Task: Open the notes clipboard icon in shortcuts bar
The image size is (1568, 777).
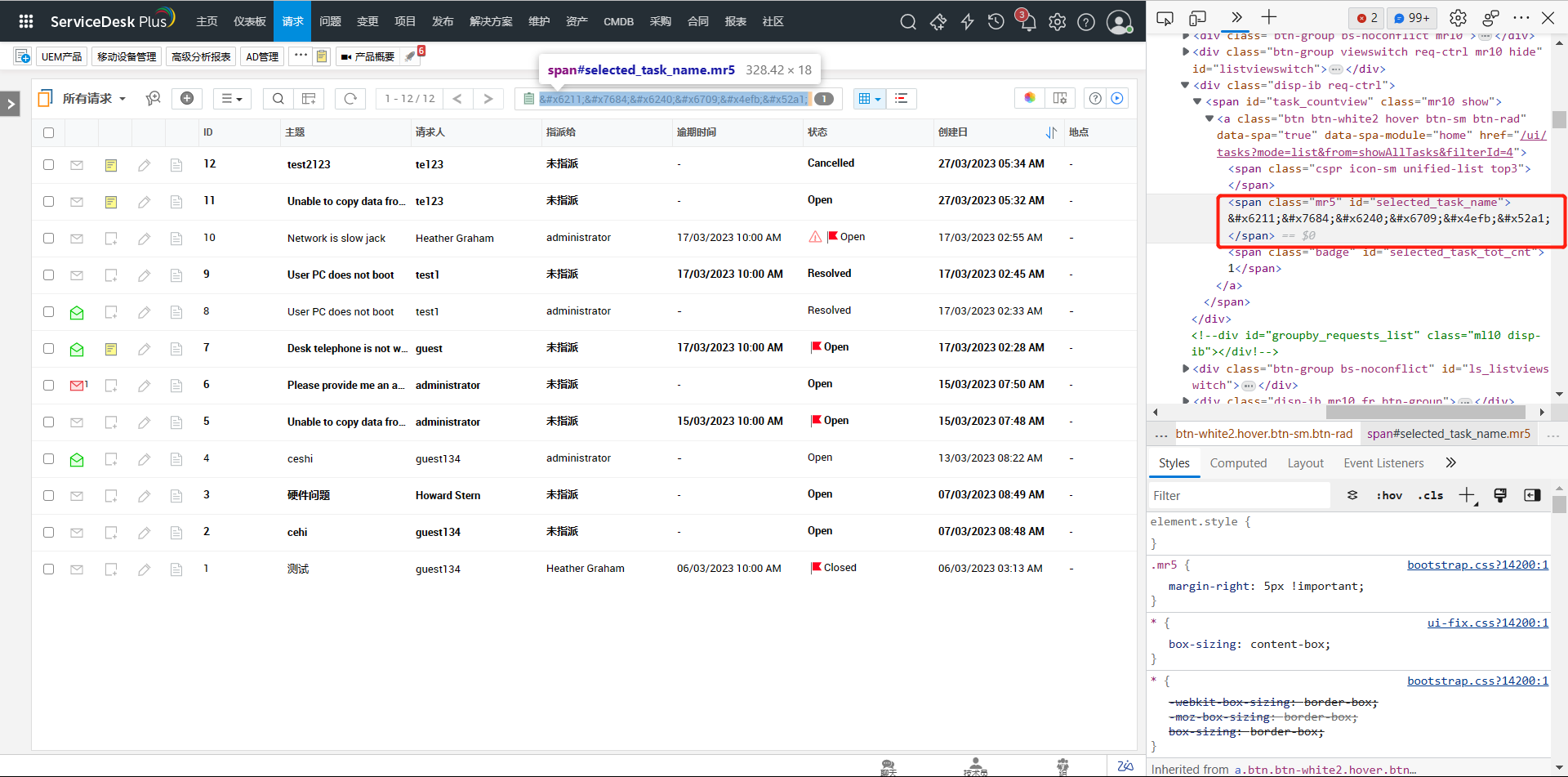Action: [x=322, y=56]
